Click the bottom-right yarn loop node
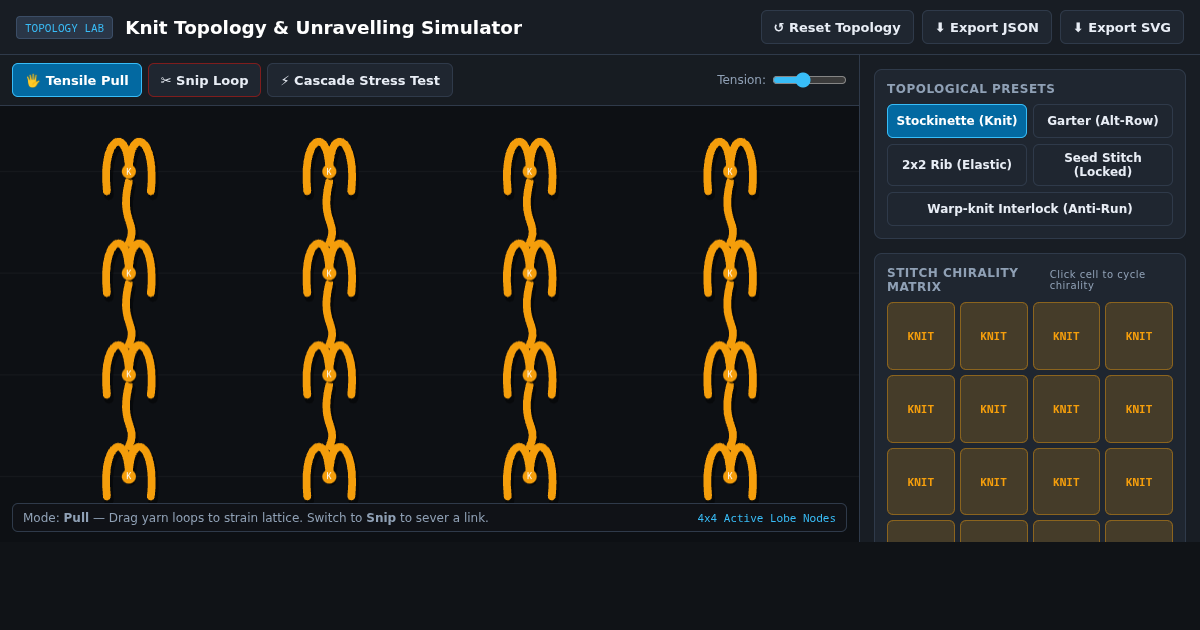 730,477
